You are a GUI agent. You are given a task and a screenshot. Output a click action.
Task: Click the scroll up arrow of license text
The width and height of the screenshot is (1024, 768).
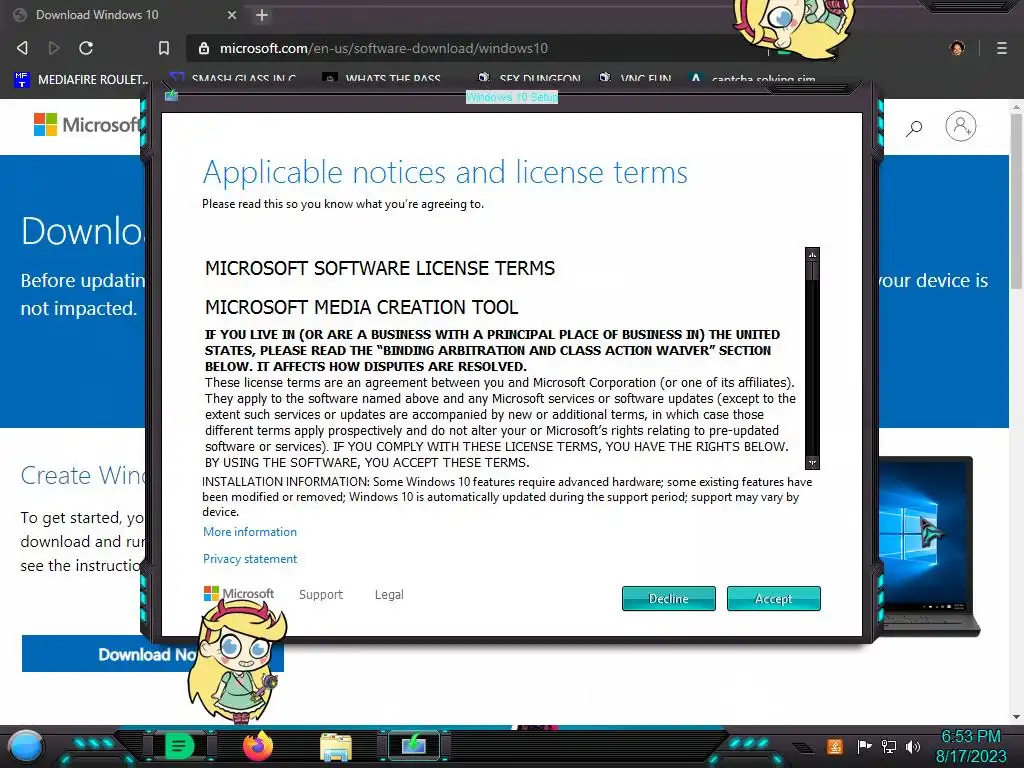[812, 255]
